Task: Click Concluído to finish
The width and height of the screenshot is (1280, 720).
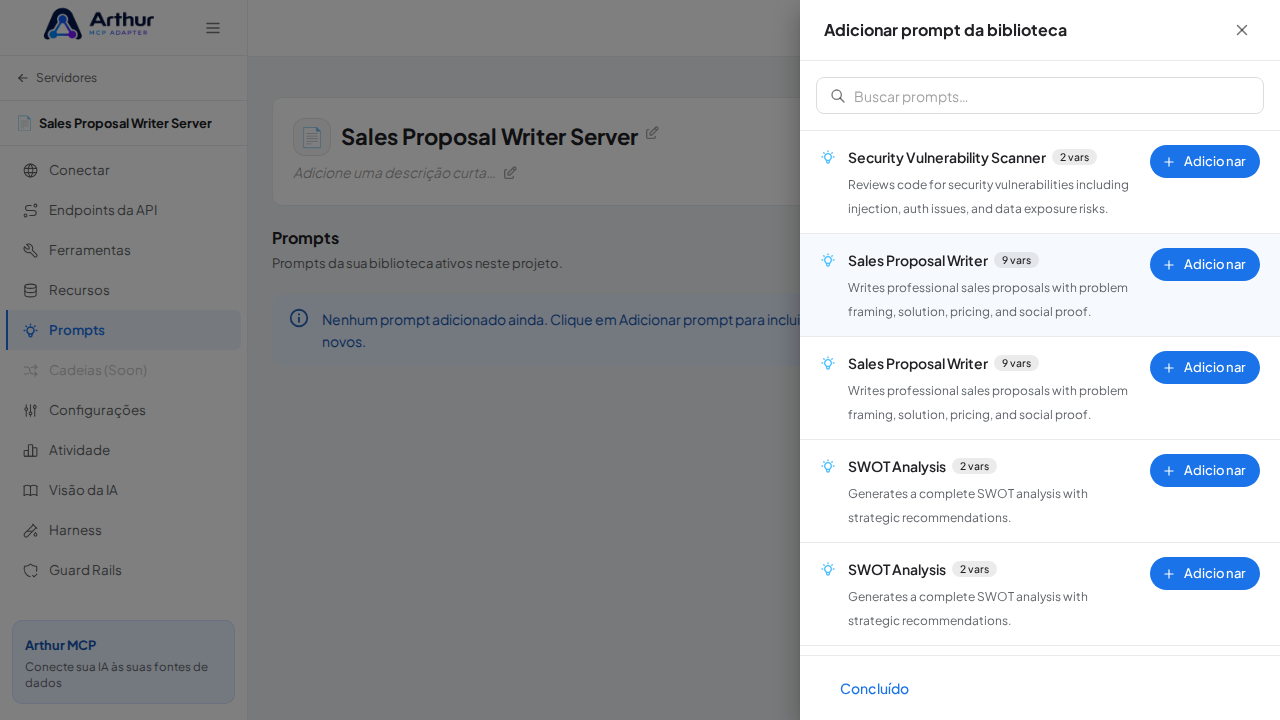Action: tap(874, 688)
